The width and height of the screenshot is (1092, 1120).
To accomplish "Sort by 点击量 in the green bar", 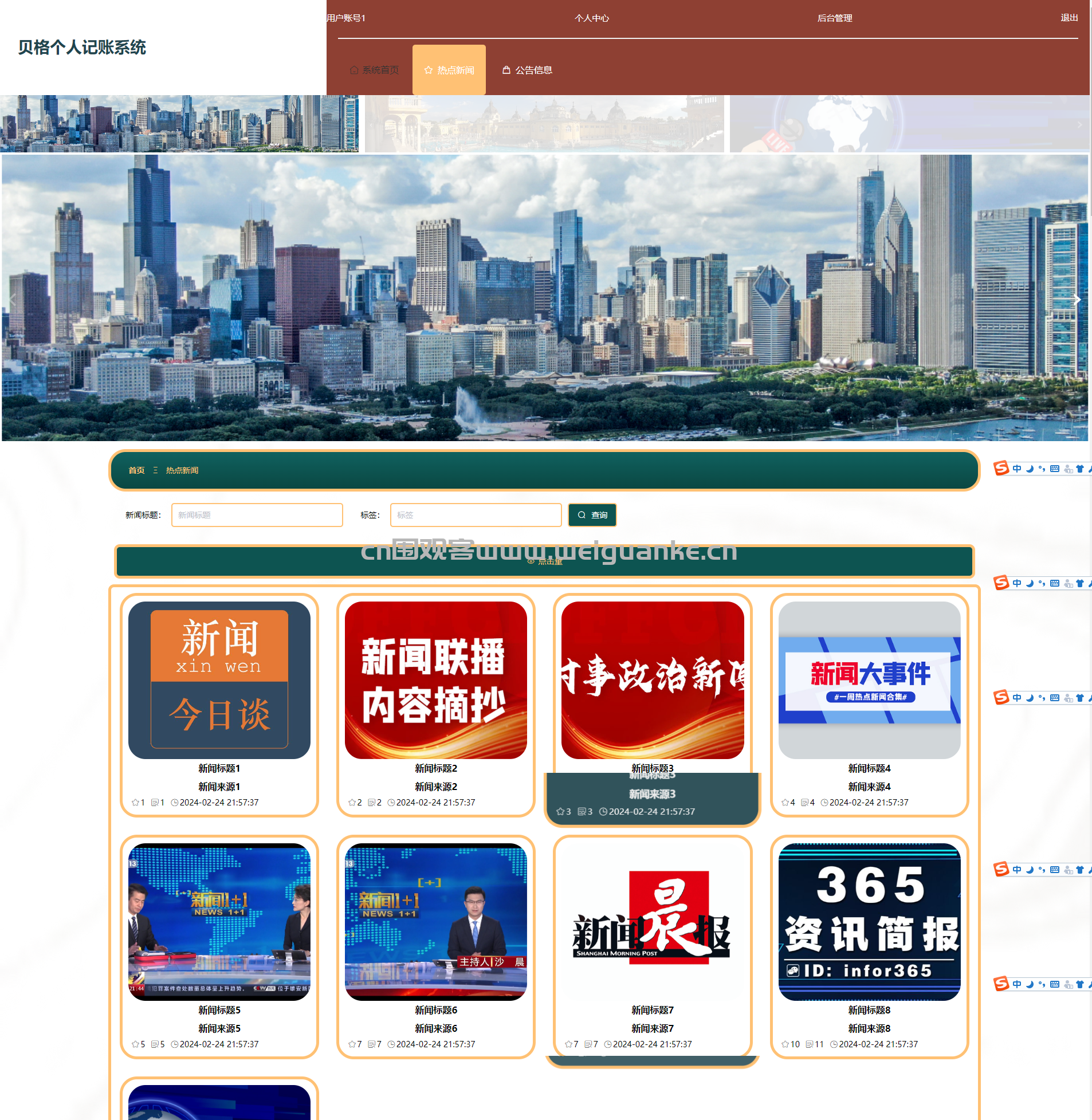I will pos(545,561).
